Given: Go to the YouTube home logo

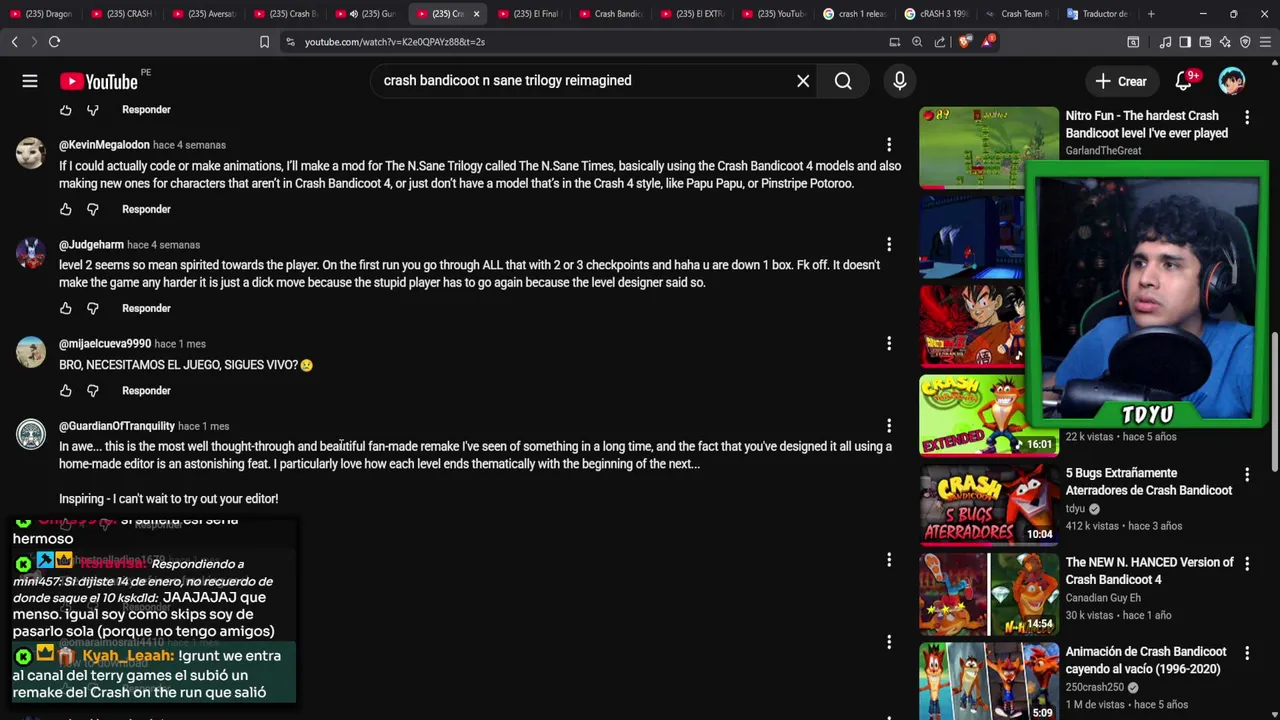Looking at the screenshot, I should (x=98, y=81).
